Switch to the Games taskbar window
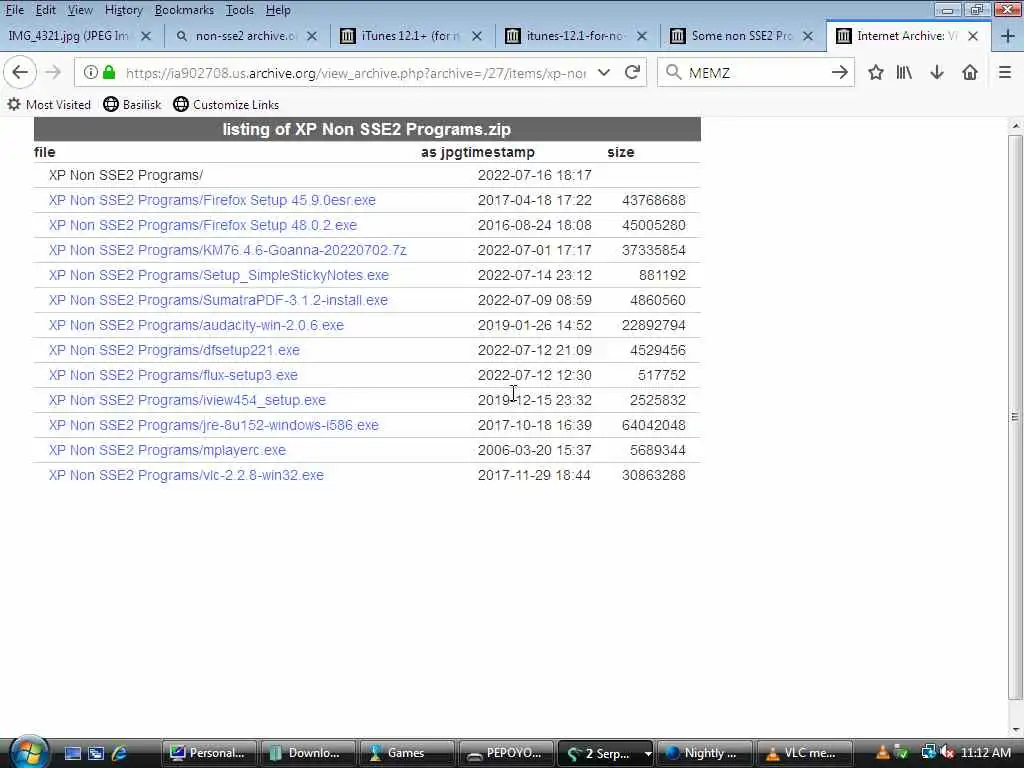Image resolution: width=1024 pixels, height=768 pixels. (406, 753)
